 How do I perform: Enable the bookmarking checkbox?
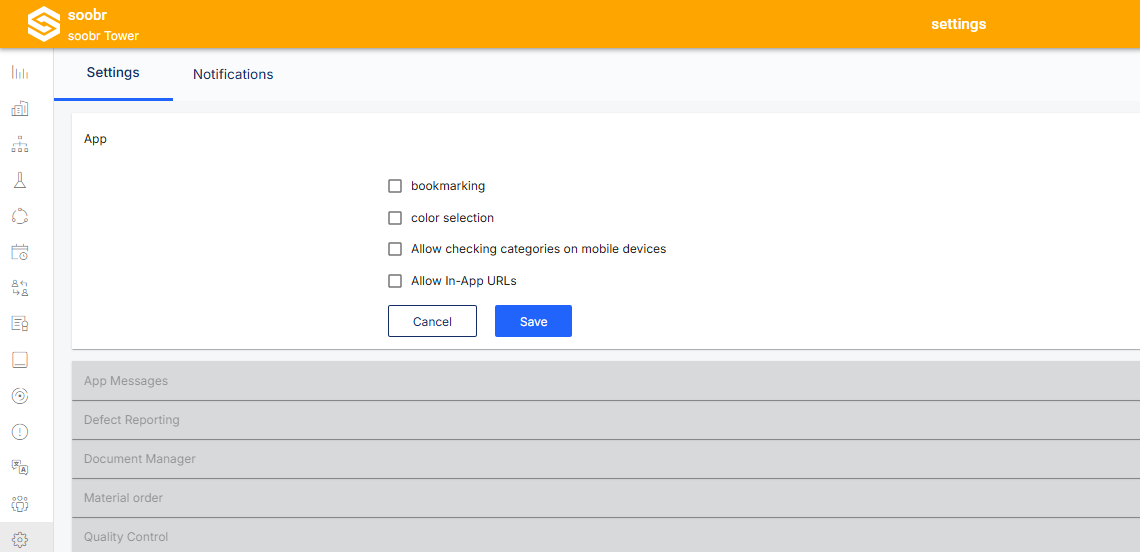coord(395,186)
